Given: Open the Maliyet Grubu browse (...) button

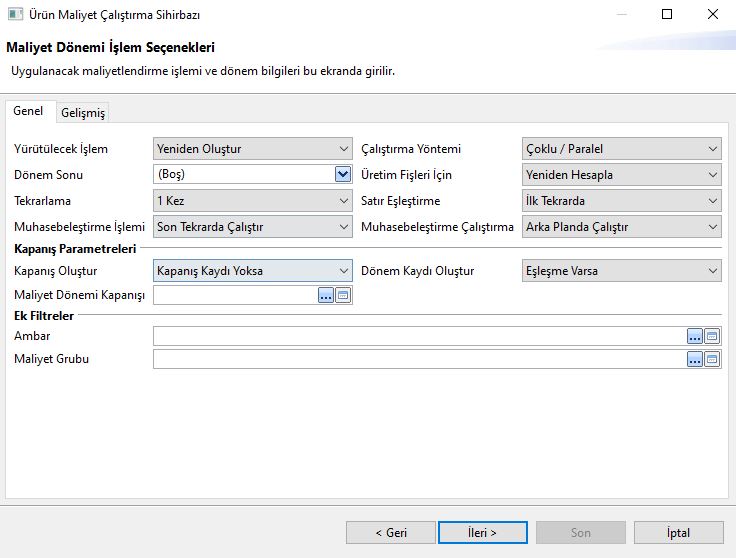Looking at the screenshot, I should [x=695, y=359].
